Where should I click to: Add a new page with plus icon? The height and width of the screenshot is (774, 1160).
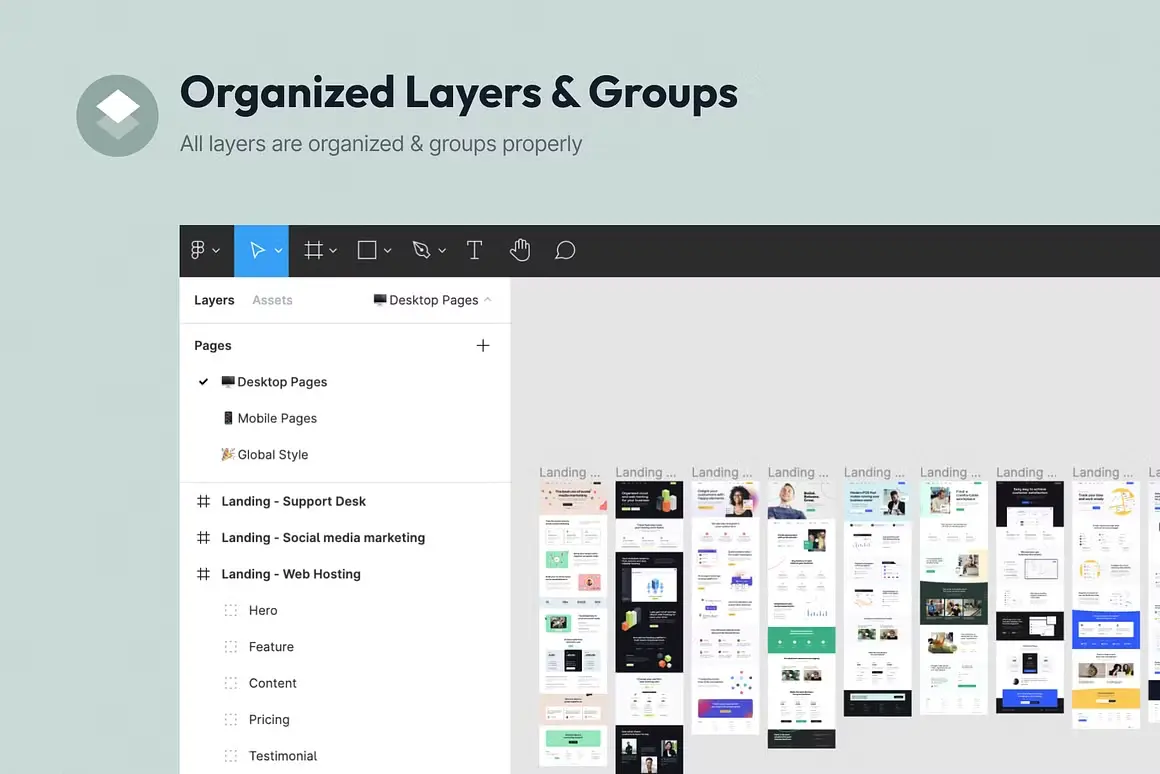pyautogui.click(x=483, y=346)
